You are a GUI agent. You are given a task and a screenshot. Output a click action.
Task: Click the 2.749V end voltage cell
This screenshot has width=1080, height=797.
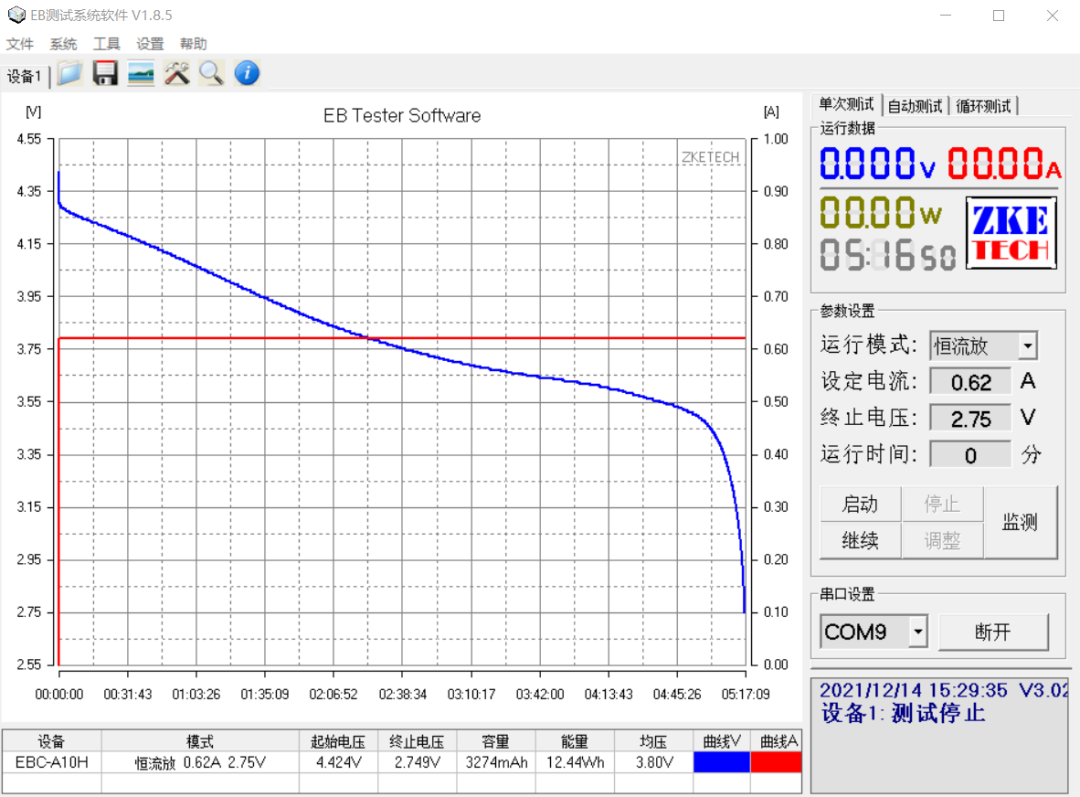tap(417, 762)
